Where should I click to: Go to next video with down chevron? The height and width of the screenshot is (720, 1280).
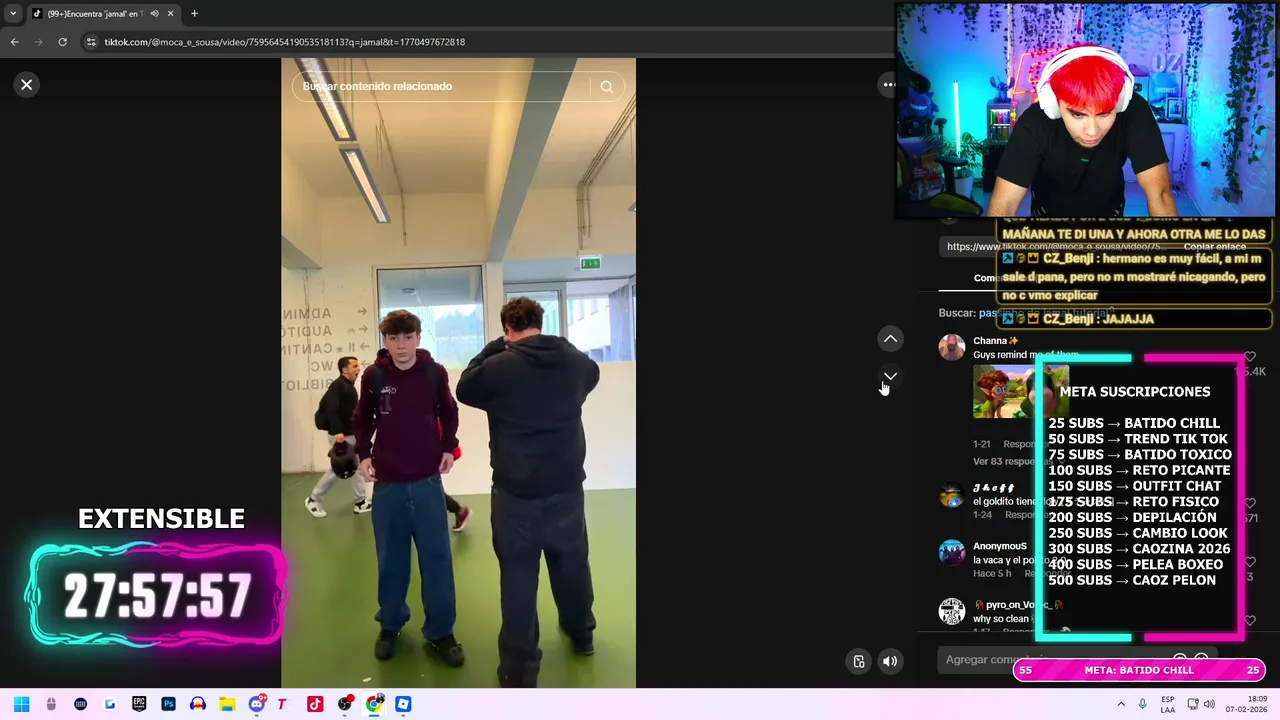point(890,377)
